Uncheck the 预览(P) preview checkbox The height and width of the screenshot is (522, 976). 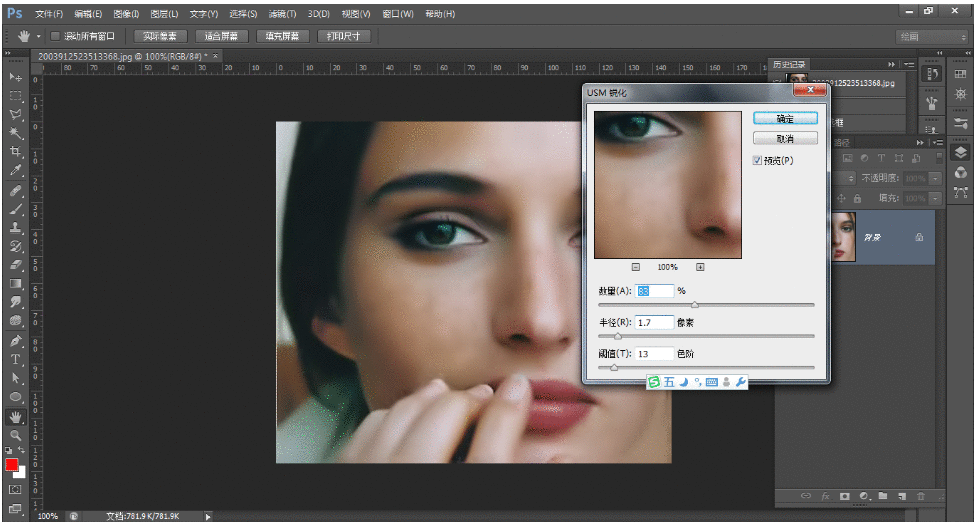(x=758, y=160)
